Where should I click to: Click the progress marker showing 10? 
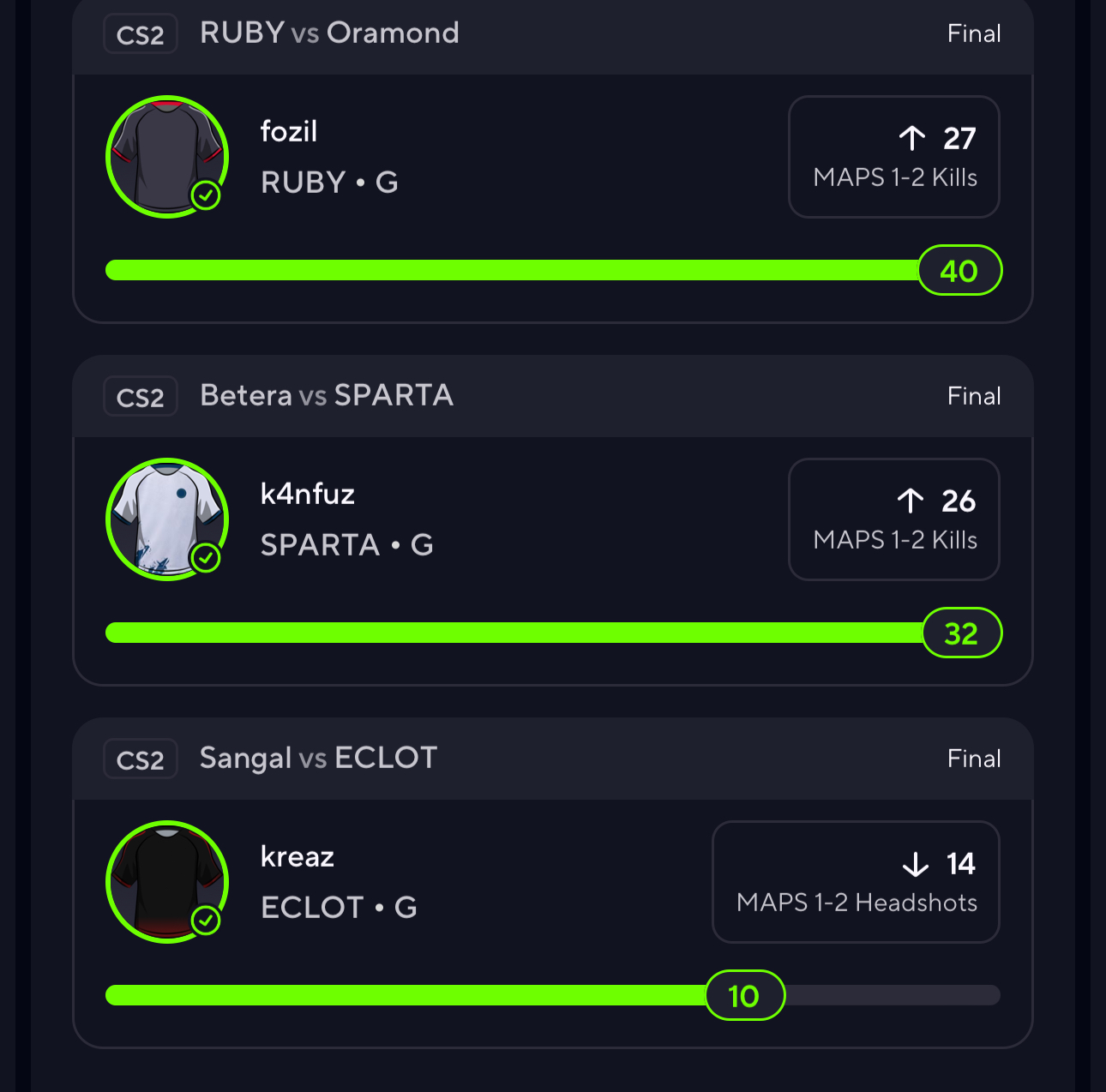(x=744, y=996)
